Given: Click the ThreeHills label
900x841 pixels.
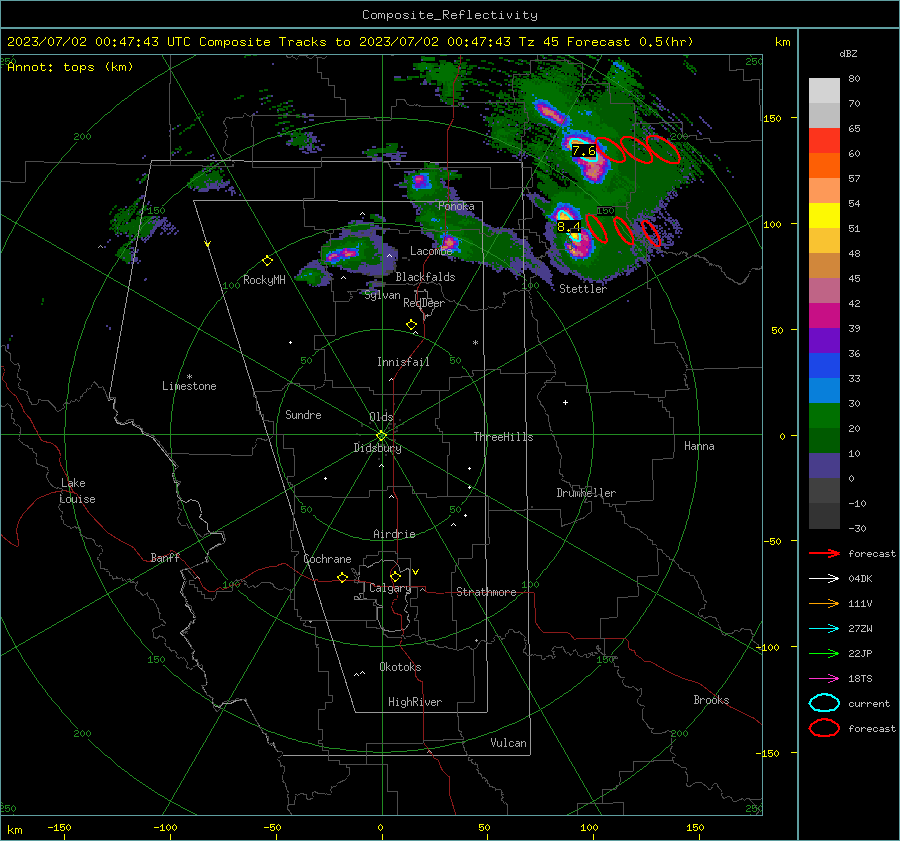Looking at the screenshot, I should click(x=503, y=437).
